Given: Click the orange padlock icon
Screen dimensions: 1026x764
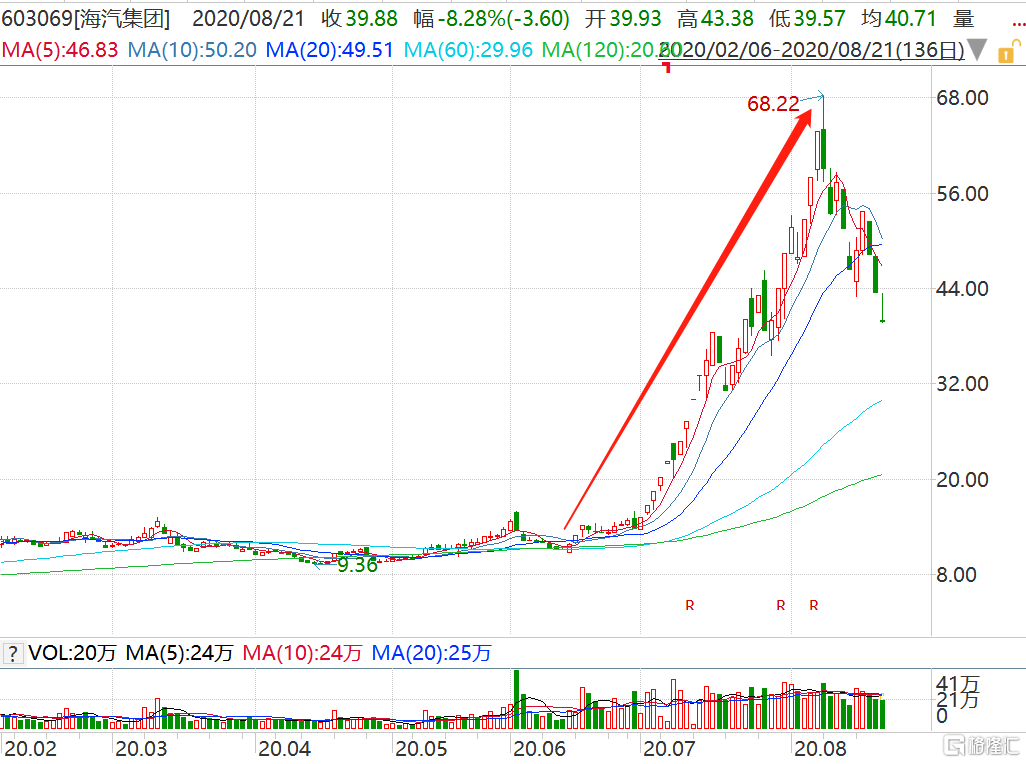Looking at the screenshot, I should click(x=1008, y=52).
